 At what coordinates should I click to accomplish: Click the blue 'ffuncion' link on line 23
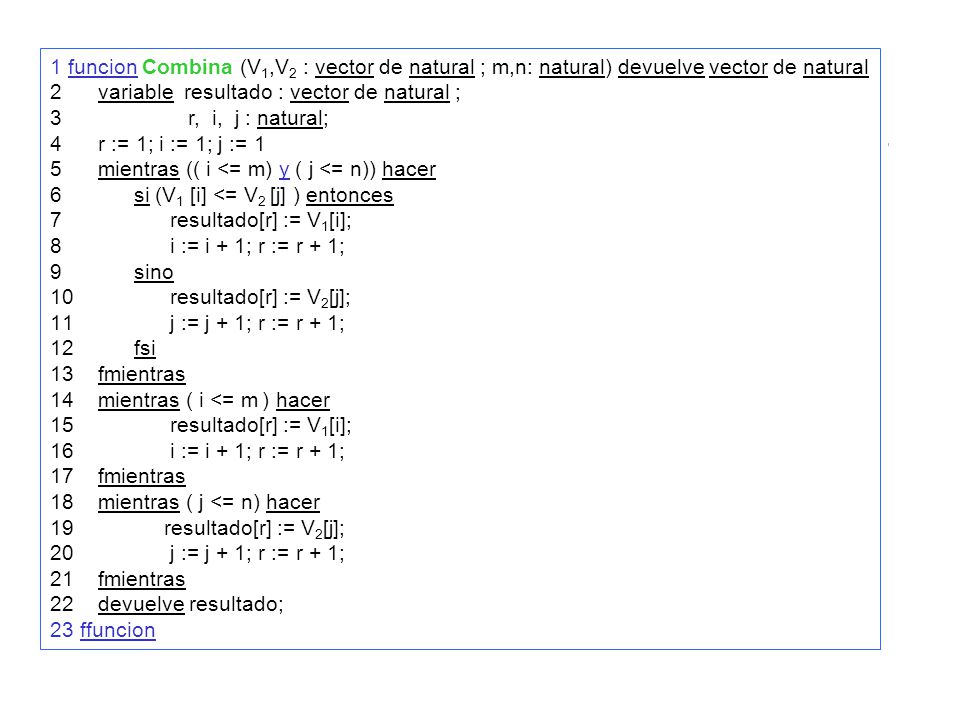(x=118, y=630)
